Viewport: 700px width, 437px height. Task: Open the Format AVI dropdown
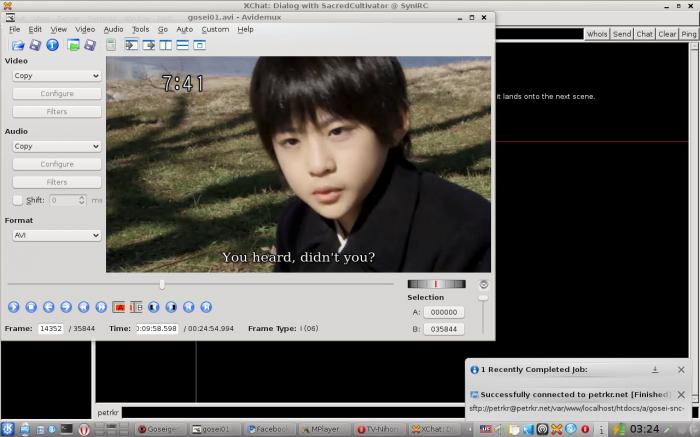click(x=57, y=235)
